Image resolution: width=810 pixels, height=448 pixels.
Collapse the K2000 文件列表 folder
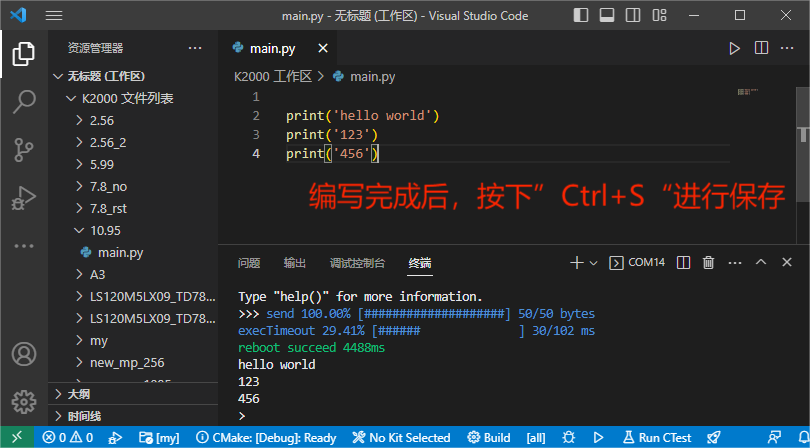133,98
